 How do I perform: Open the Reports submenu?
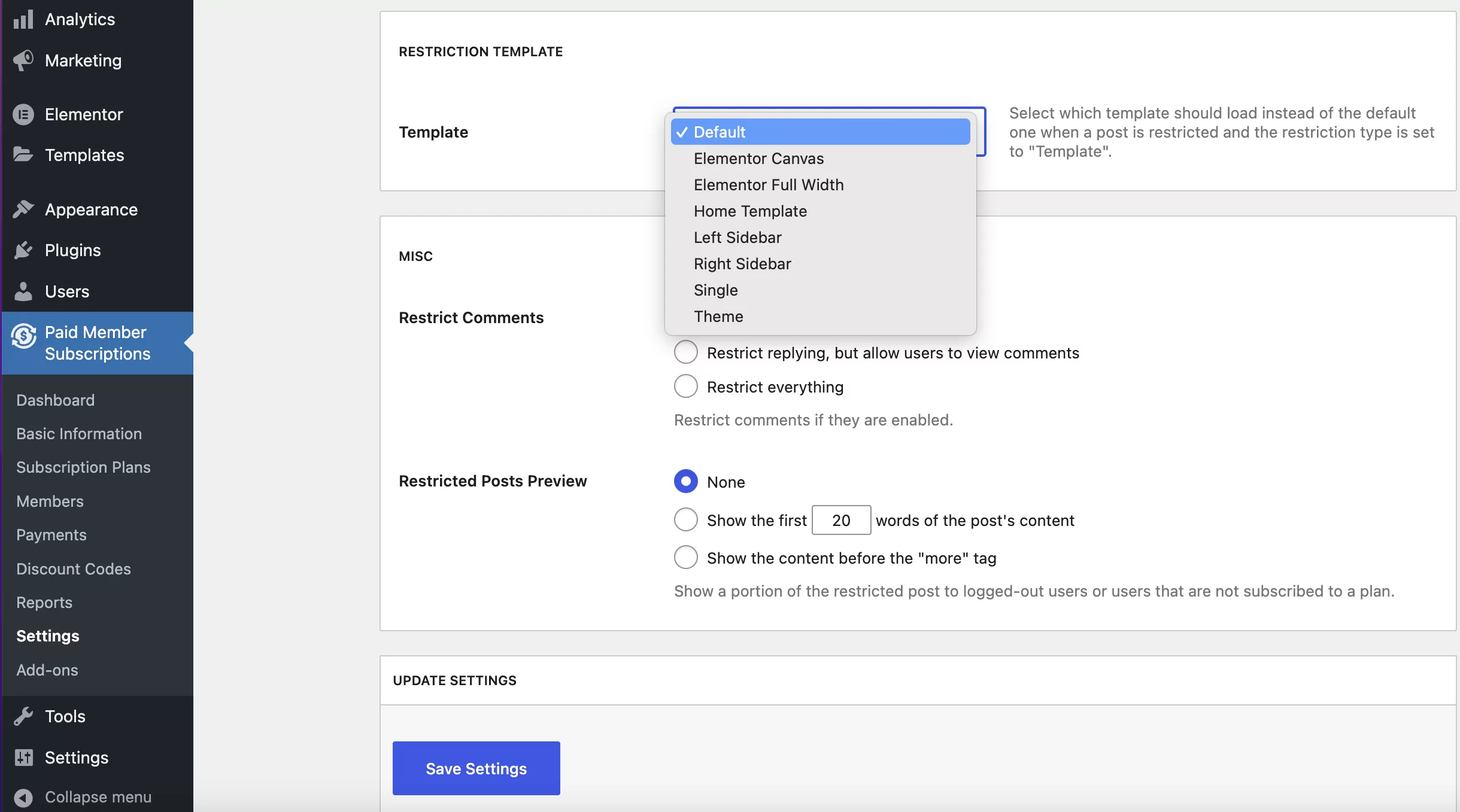tap(44, 602)
